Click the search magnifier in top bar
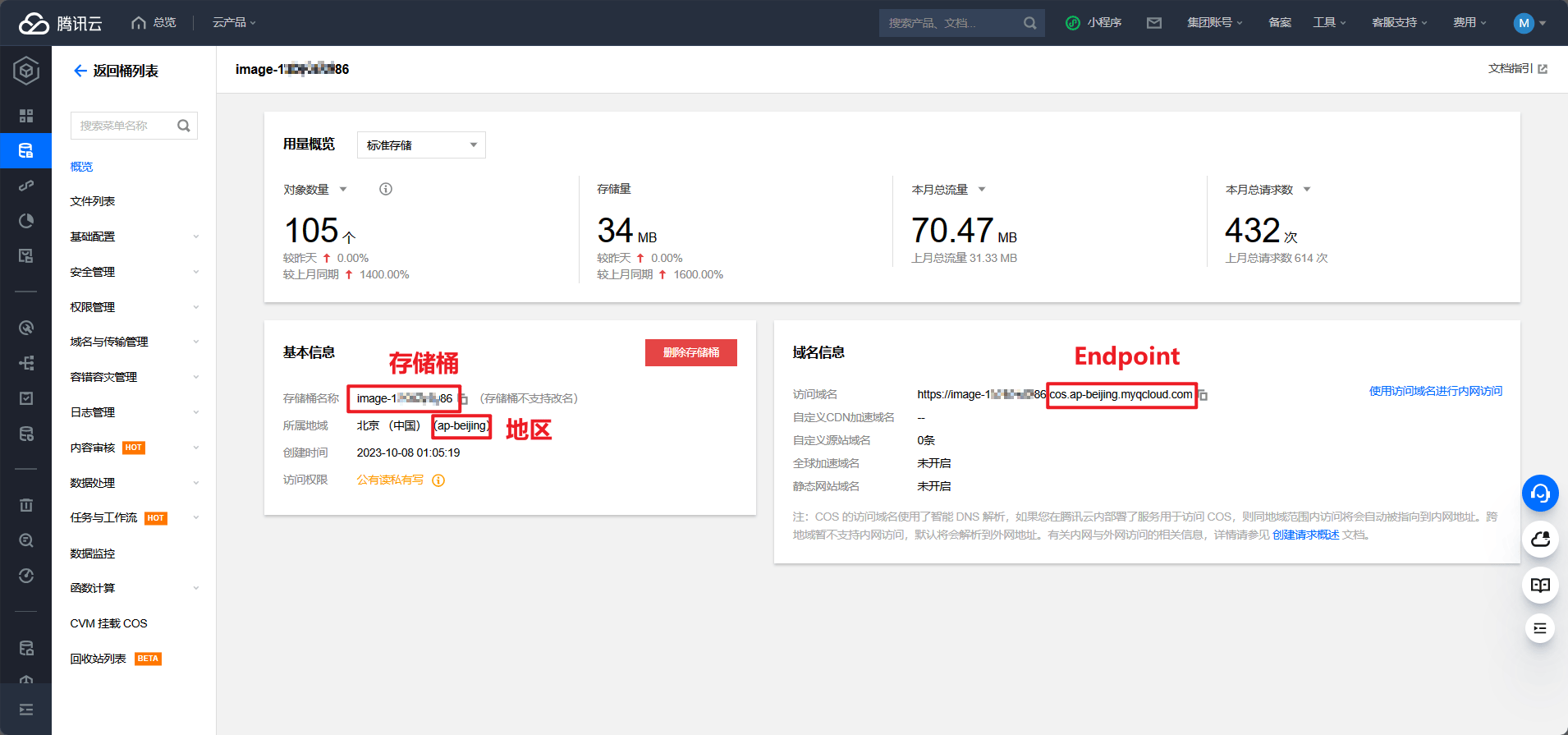The height and width of the screenshot is (735, 1568). pos(1029,23)
